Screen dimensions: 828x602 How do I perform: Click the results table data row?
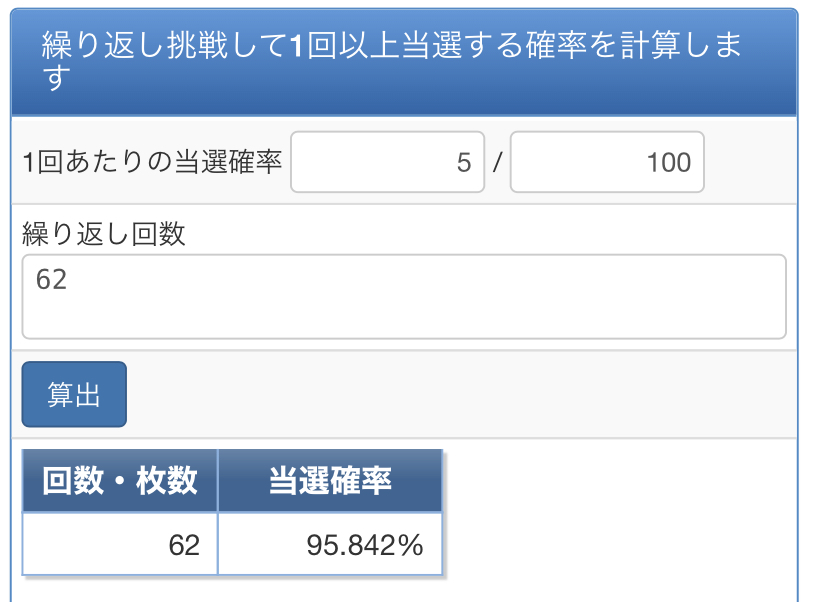pos(232,545)
